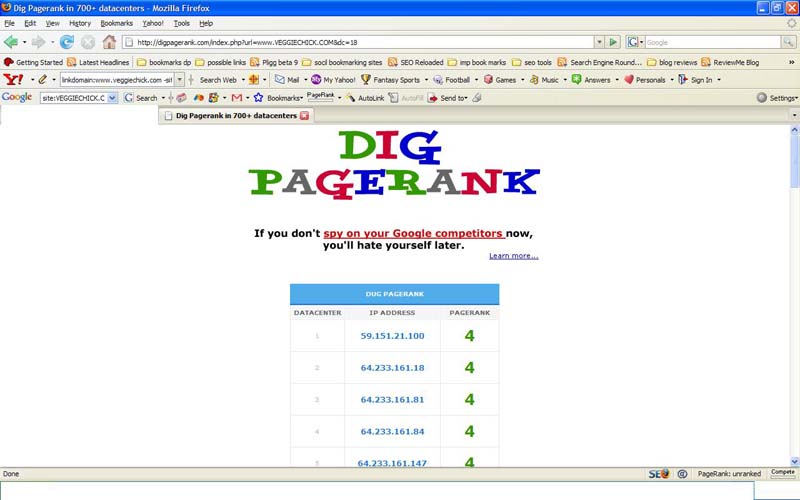Open the Bookmarks menu

pos(116,23)
